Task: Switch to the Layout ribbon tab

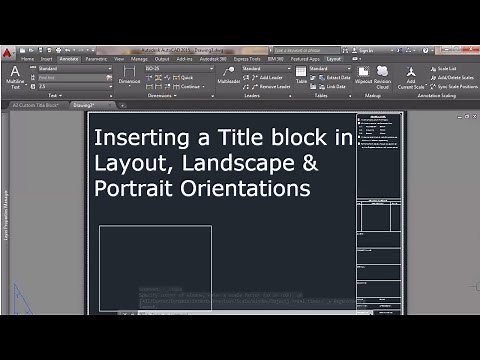Action: point(334,59)
